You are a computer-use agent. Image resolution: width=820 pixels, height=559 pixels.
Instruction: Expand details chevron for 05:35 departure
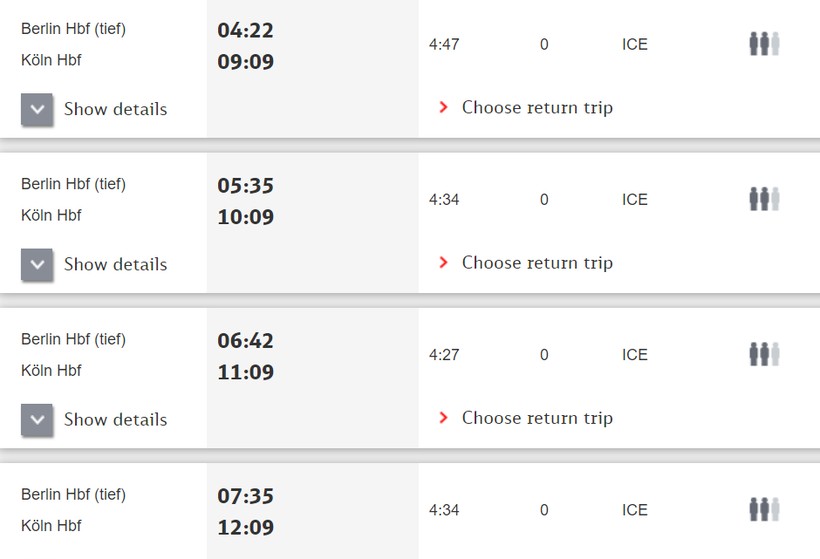coord(37,264)
